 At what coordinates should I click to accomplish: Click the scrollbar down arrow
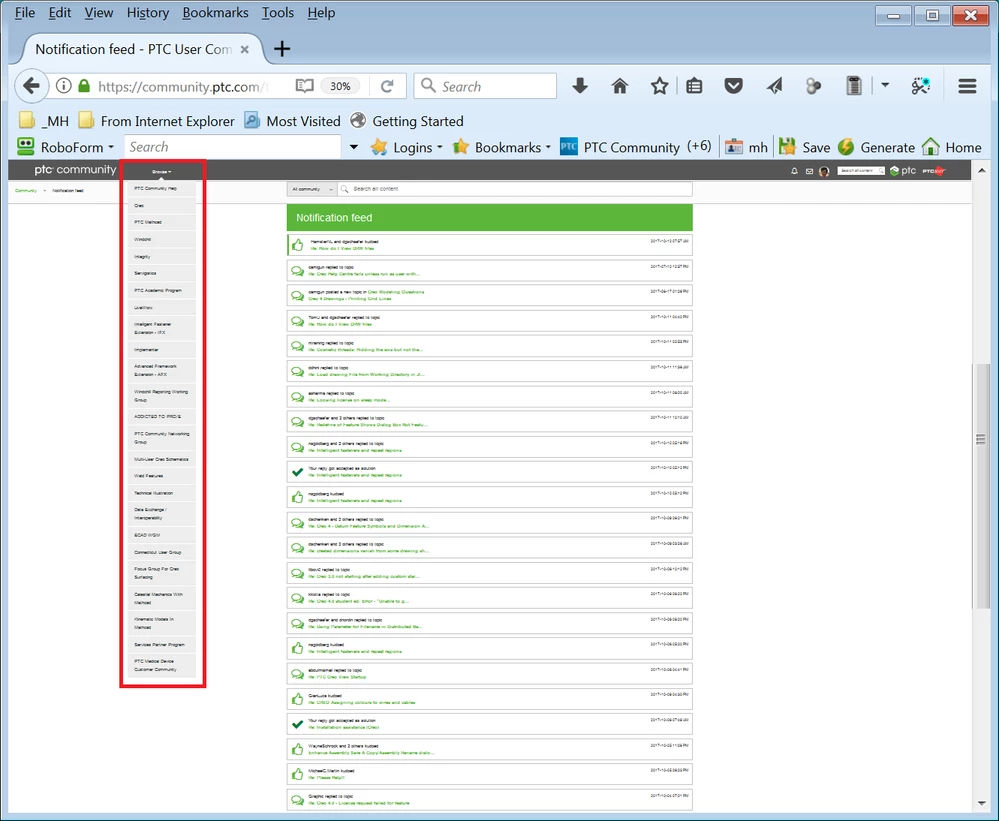pyautogui.click(x=981, y=804)
